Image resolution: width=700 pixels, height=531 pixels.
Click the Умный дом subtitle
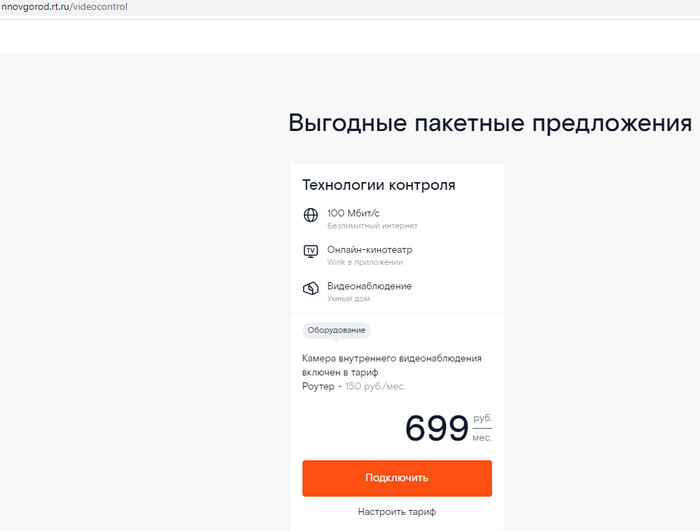click(x=347, y=299)
